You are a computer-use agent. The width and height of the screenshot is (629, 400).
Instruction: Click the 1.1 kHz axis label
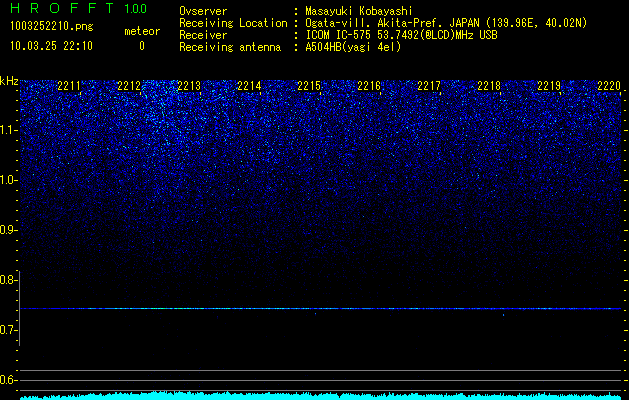click(x=8, y=130)
